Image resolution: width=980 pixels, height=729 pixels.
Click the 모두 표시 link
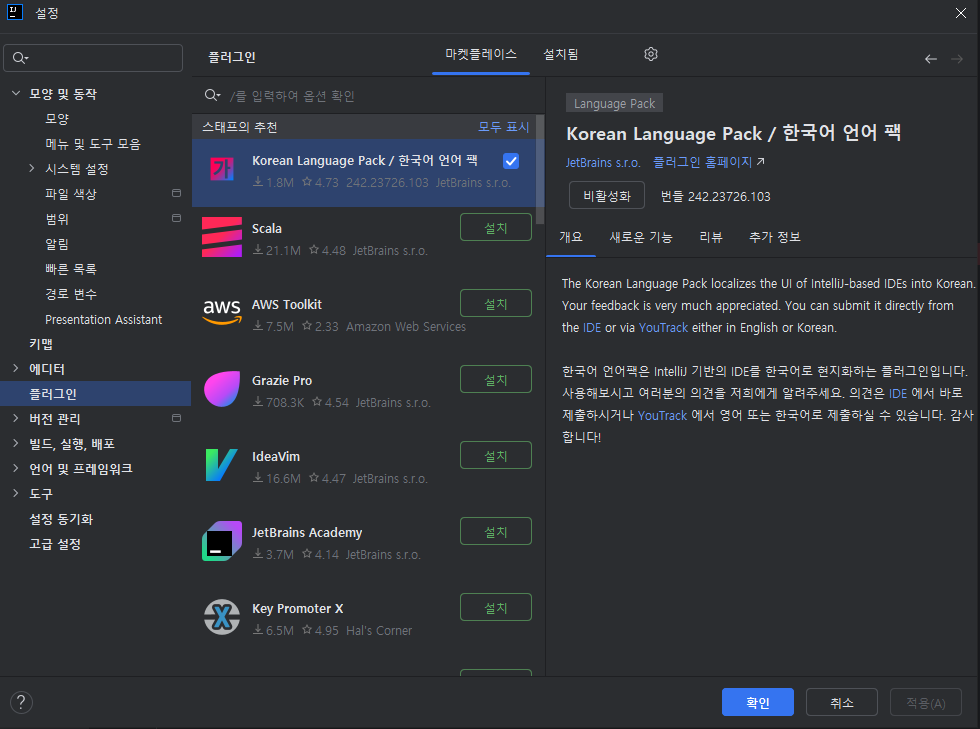pyautogui.click(x=503, y=127)
